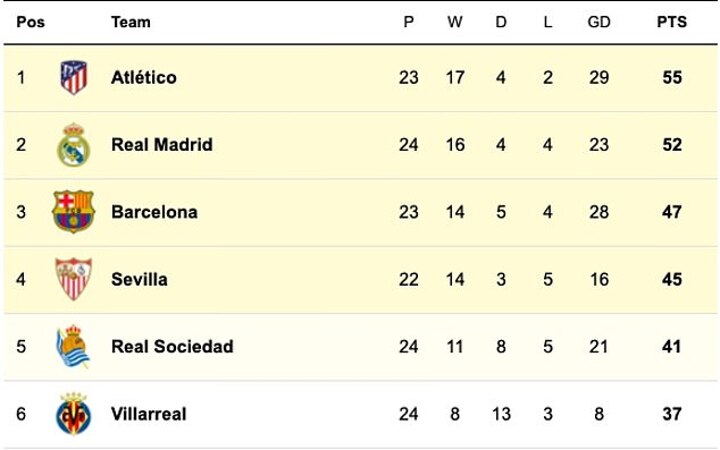The width and height of the screenshot is (720, 450).
Task: Open the Barcelona team name link
Action: pyautogui.click(x=154, y=212)
